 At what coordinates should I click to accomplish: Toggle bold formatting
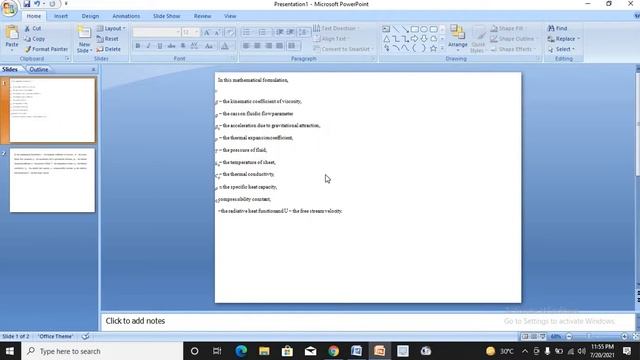coord(138,46)
